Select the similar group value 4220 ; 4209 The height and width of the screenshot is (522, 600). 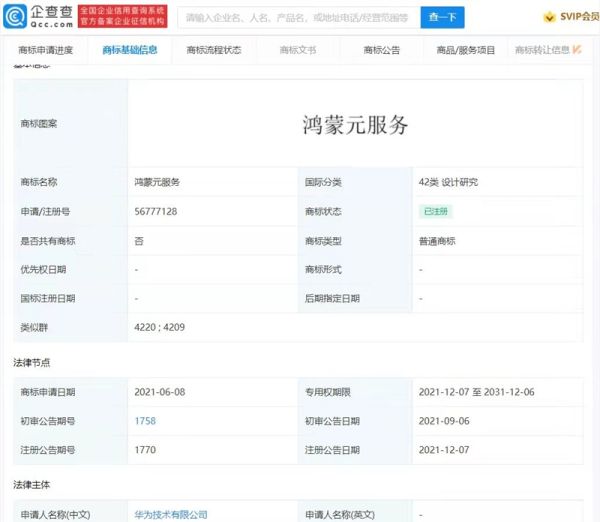pyautogui.click(x=160, y=327)
